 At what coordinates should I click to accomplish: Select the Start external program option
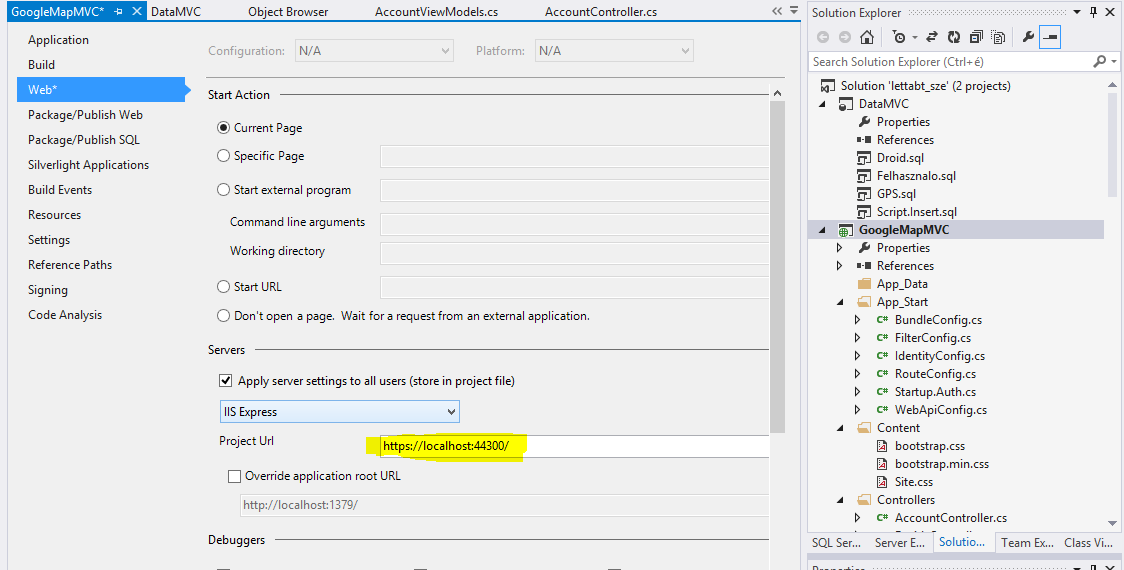click(224, 190)
